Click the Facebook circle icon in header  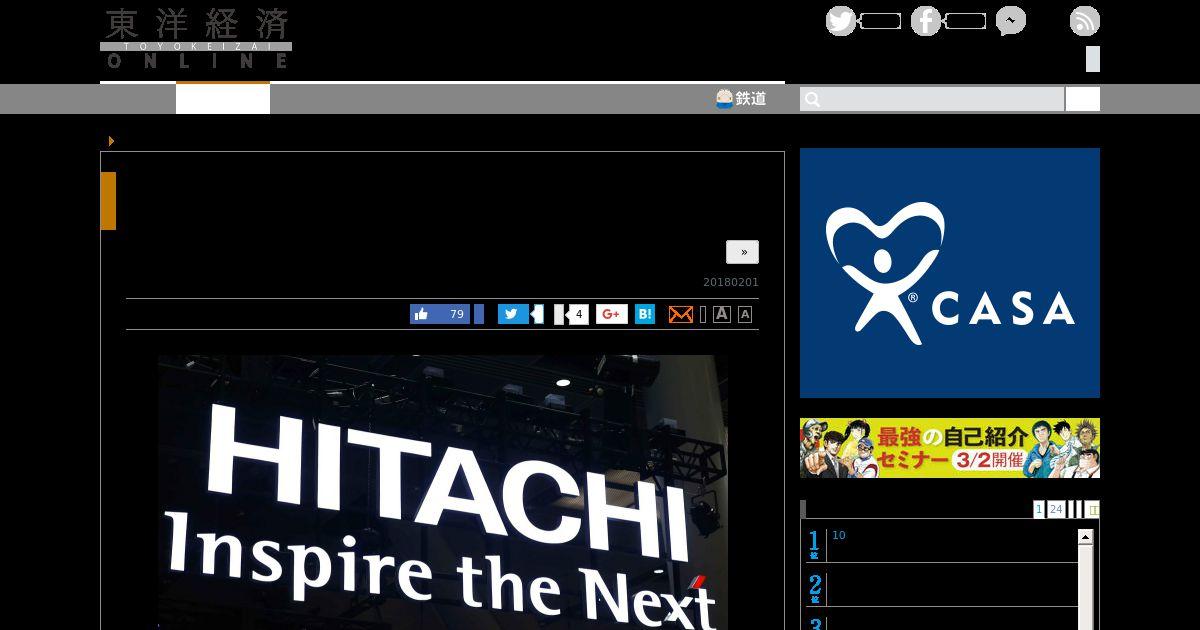pyautogui.click(x=926, y=21)
